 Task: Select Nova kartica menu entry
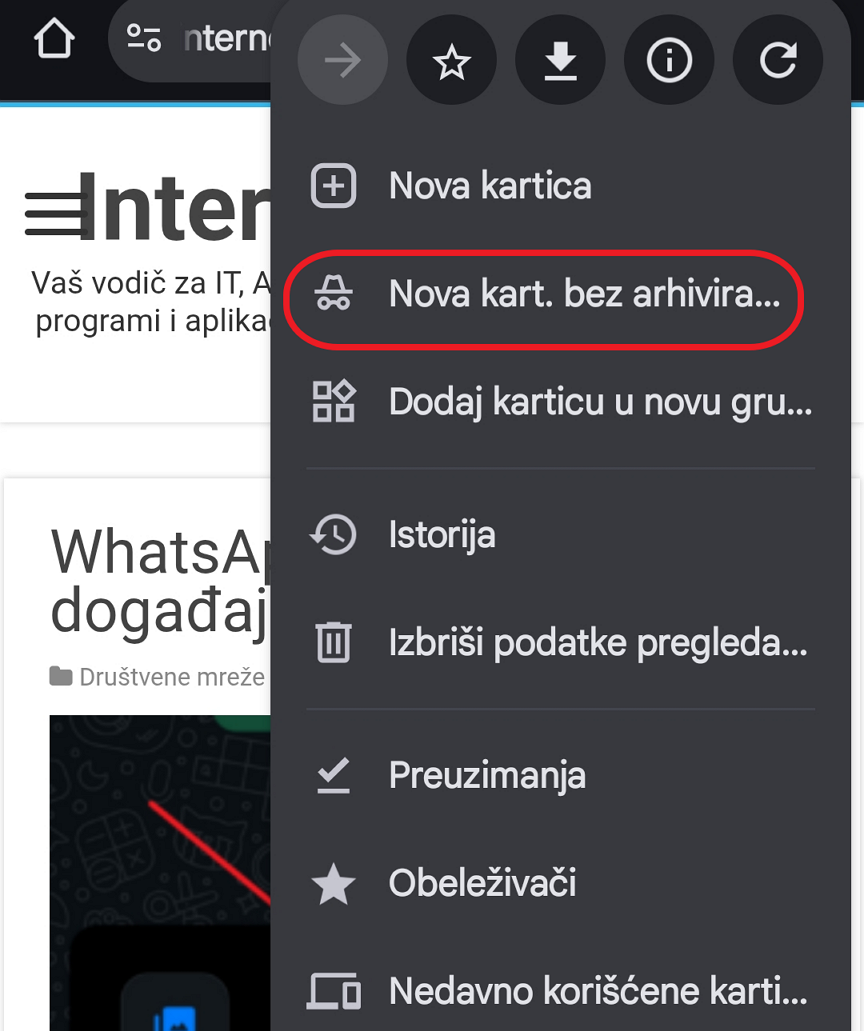(x=560, y=186)
